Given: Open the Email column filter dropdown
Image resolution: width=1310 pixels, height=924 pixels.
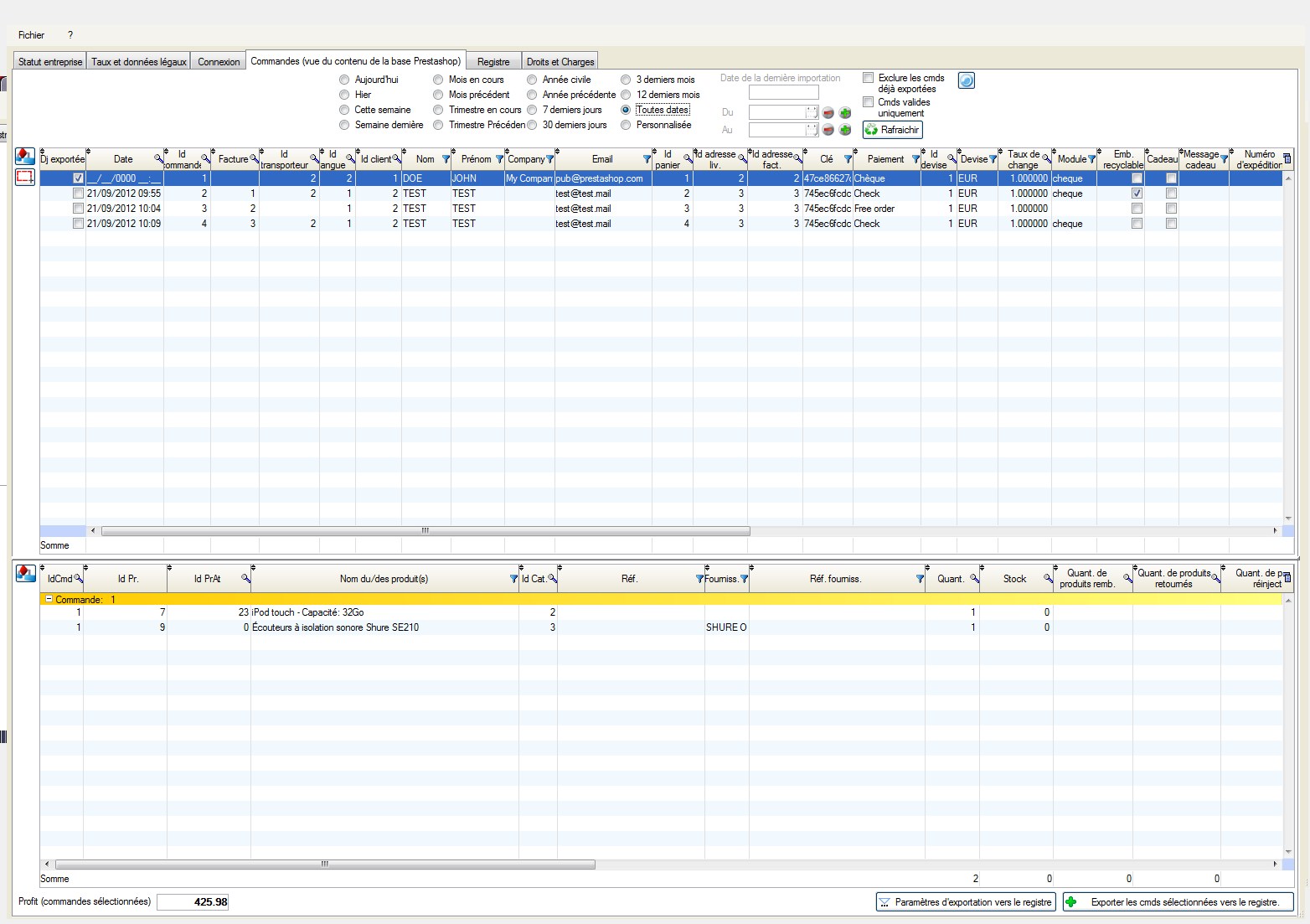Looking at the screenshot, I should click(647, 159).
